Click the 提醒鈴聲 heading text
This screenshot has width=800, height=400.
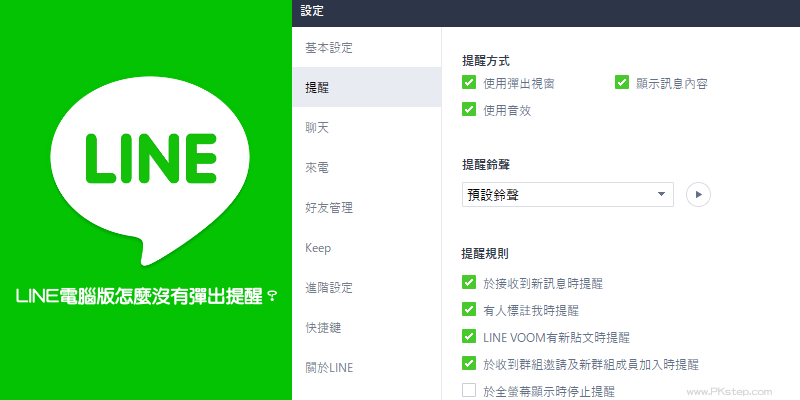pyautogui.click(x=486, y=165)
